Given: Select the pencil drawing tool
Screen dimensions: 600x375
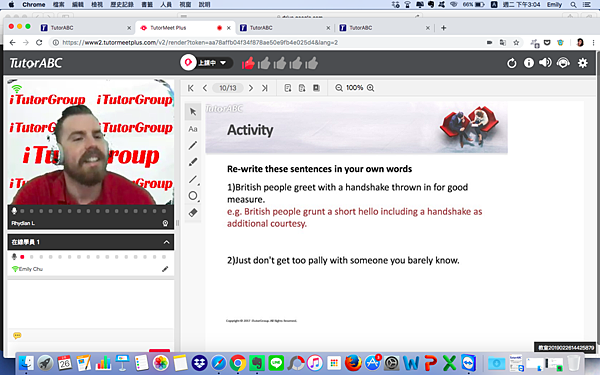Looking at the screenshot, I should [x=193, y=145].
